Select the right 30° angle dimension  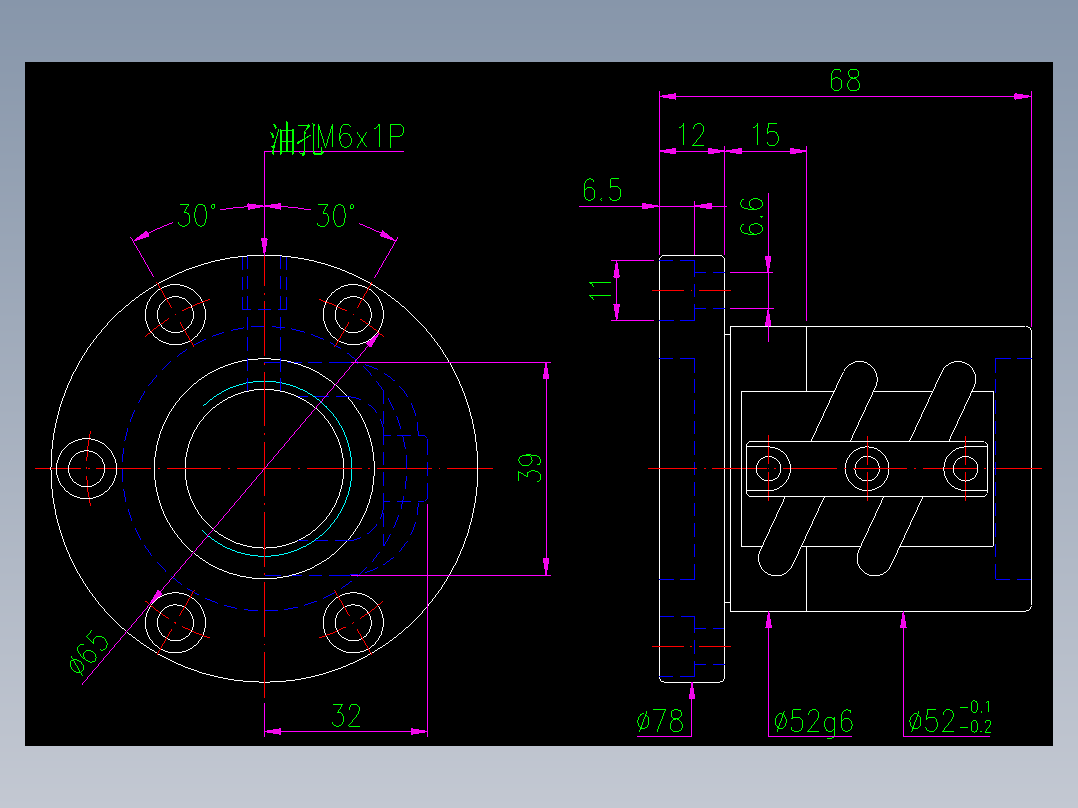click(336, 216)
